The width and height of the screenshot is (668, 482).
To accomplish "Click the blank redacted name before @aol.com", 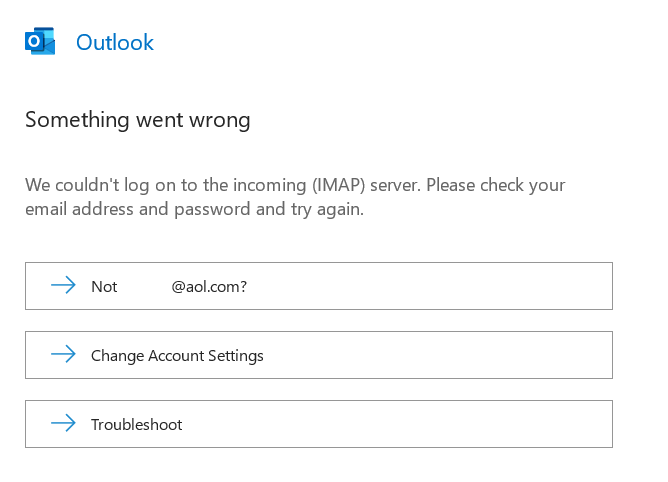I will coord(144,287).
